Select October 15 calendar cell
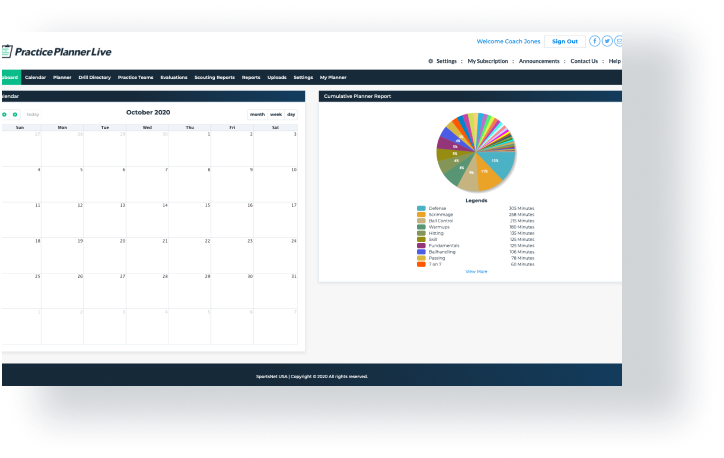Screen dimensions: 724x458 (189, 219)
